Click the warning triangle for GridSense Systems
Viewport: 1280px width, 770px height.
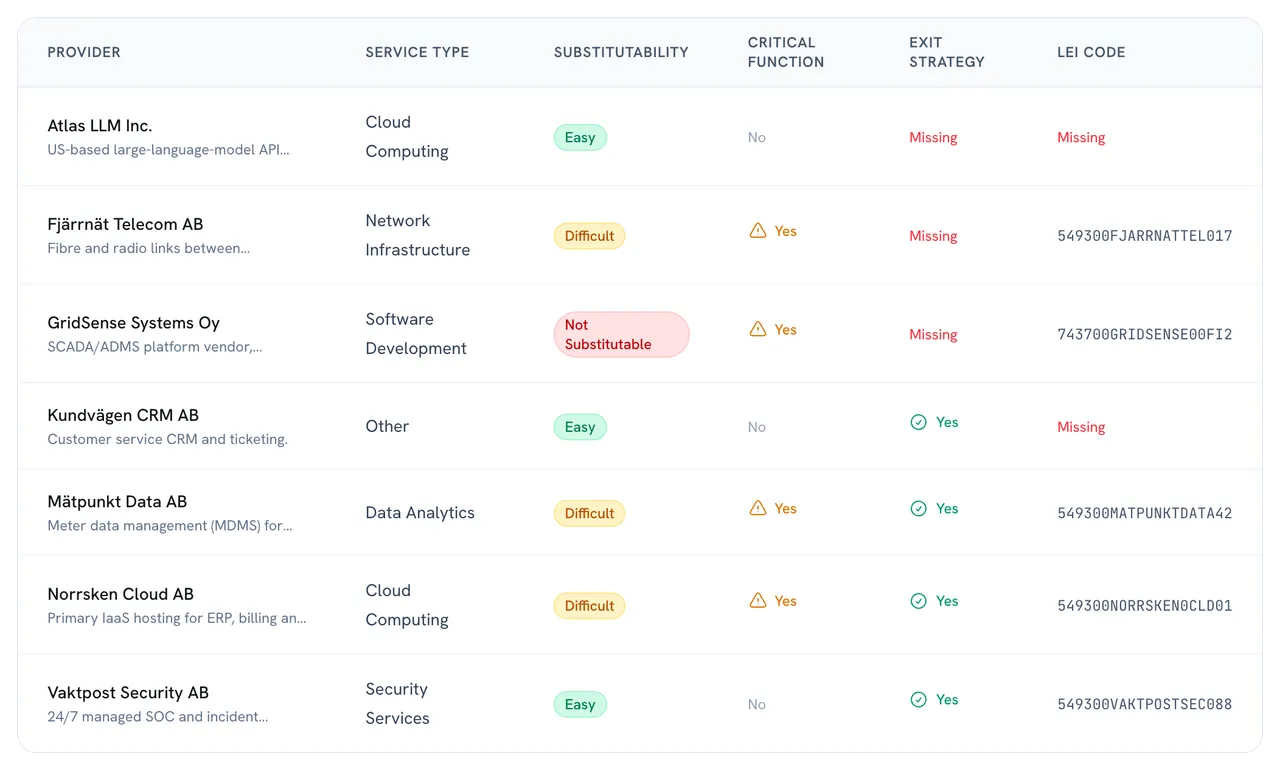click(x=758, y=329)
